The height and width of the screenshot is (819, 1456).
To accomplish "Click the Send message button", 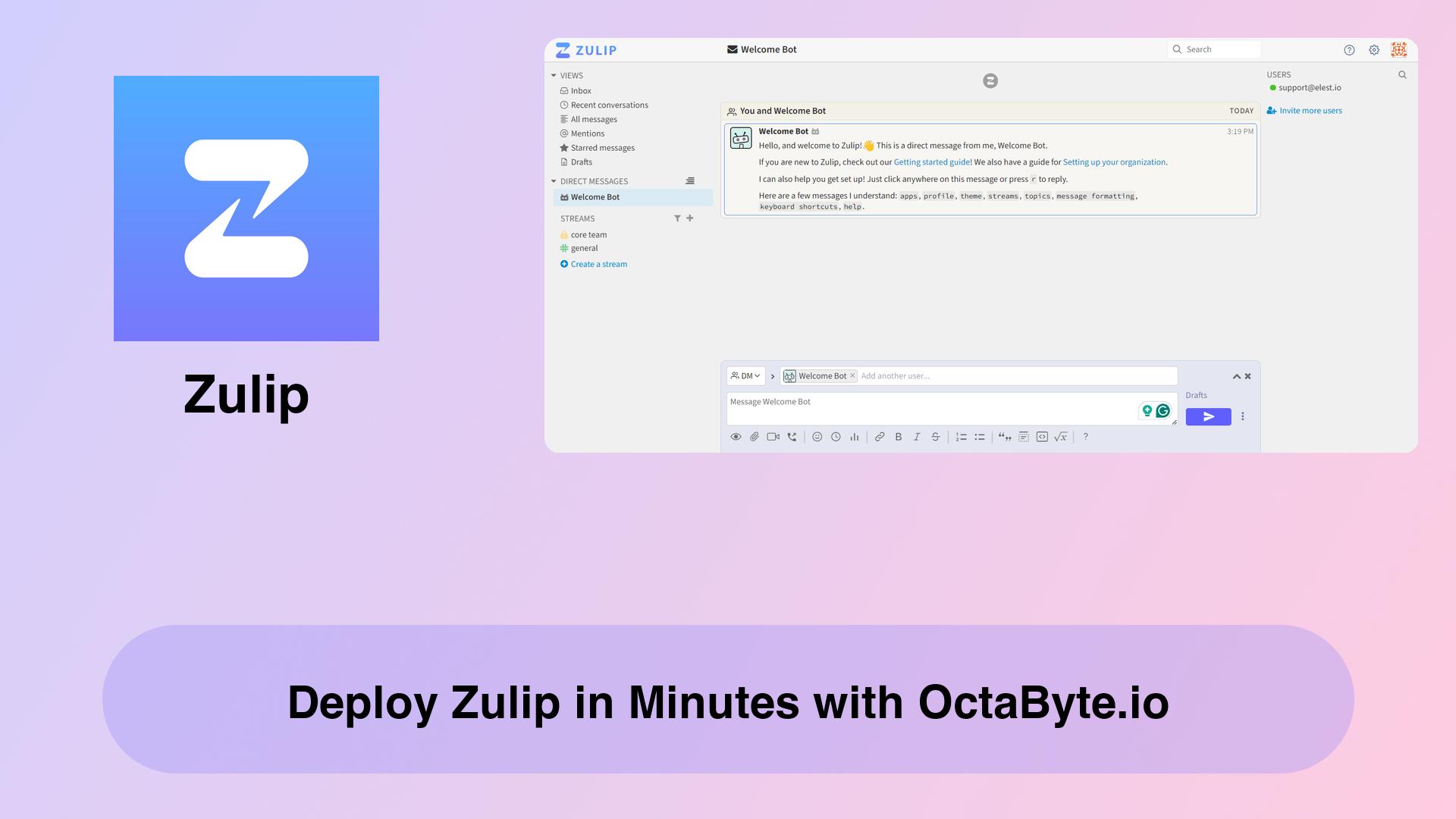I will 1208,416.
